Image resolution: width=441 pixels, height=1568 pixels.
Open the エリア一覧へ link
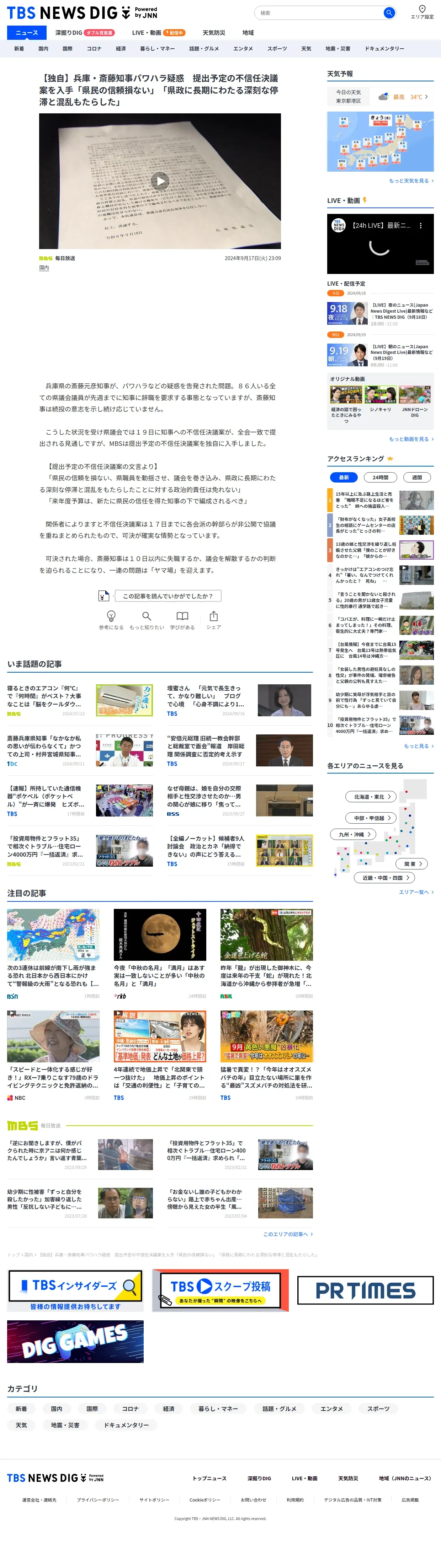[416, 892]
